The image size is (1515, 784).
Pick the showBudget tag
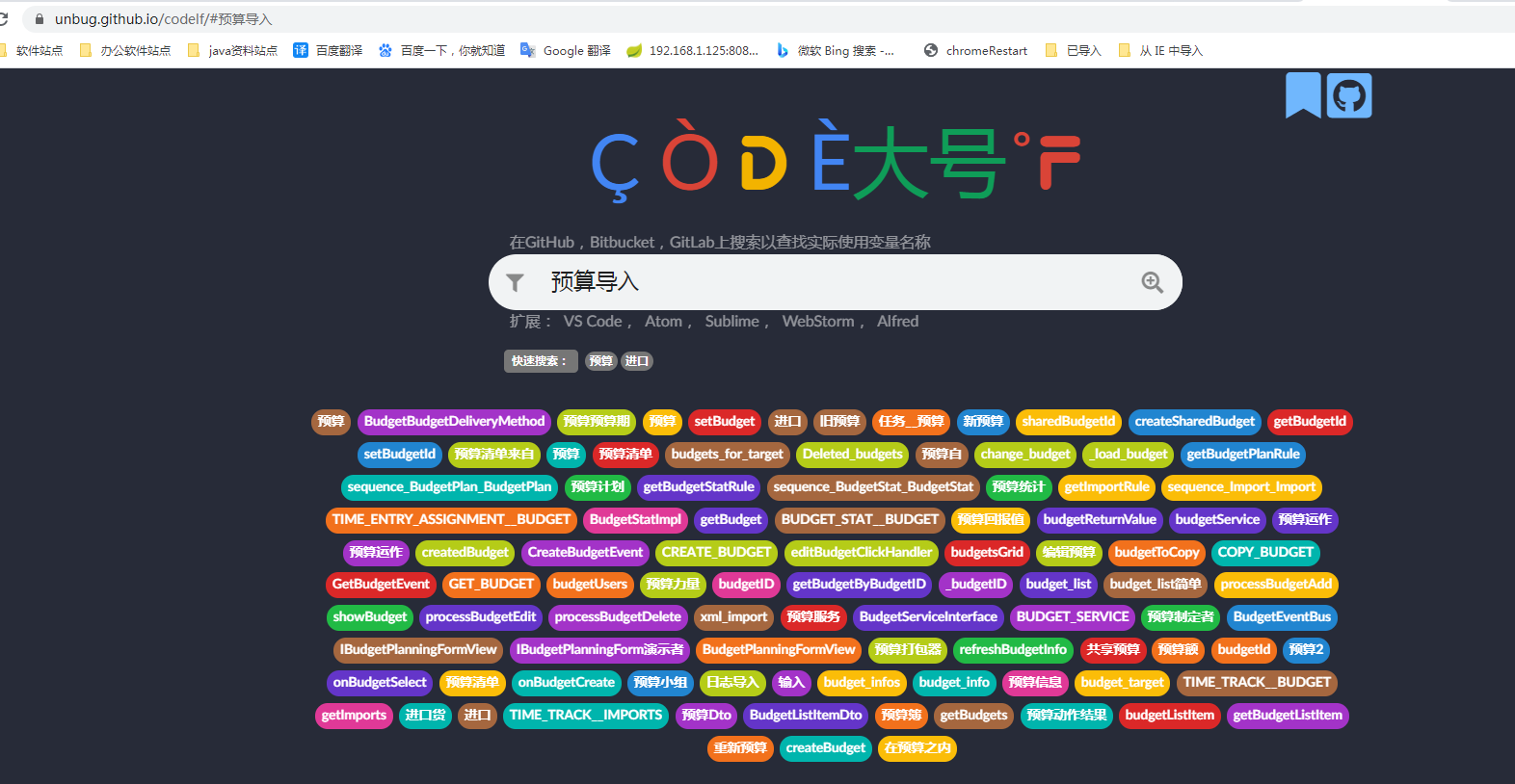(370, 617)
